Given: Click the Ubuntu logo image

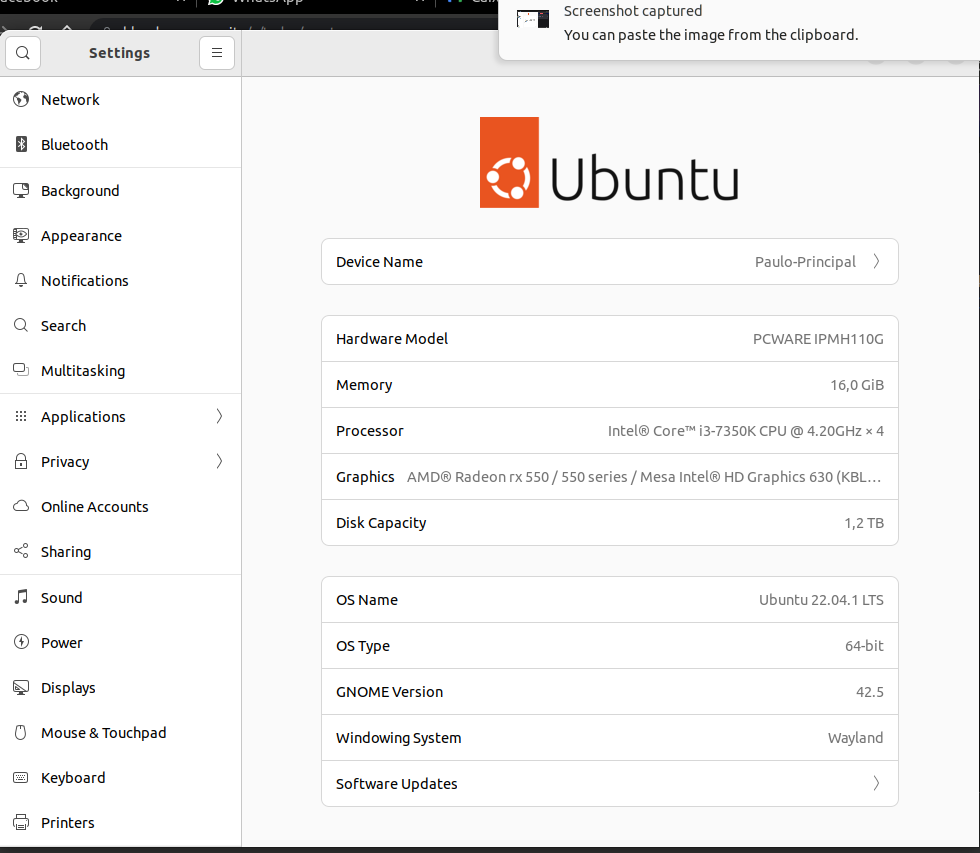Looking at the screenshot, I should (609, 162).
